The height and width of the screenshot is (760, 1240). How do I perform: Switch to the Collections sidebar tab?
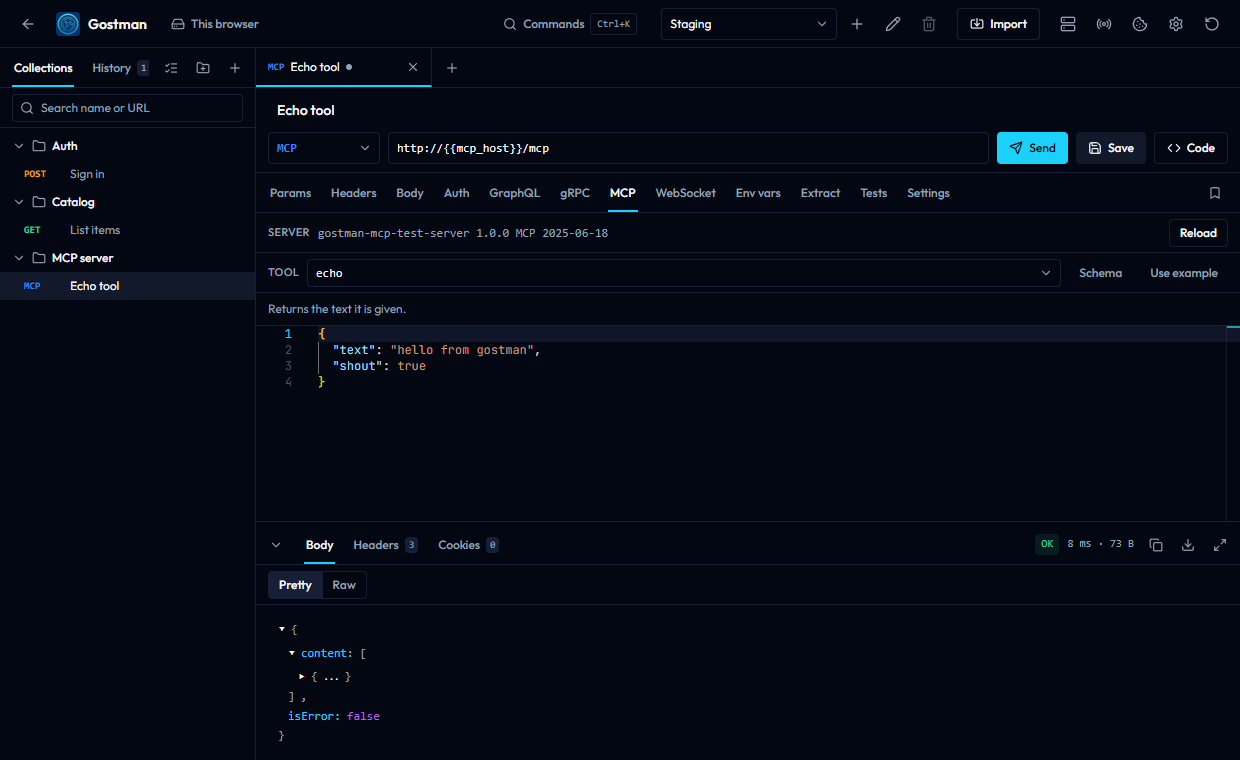tap(43, 68)
